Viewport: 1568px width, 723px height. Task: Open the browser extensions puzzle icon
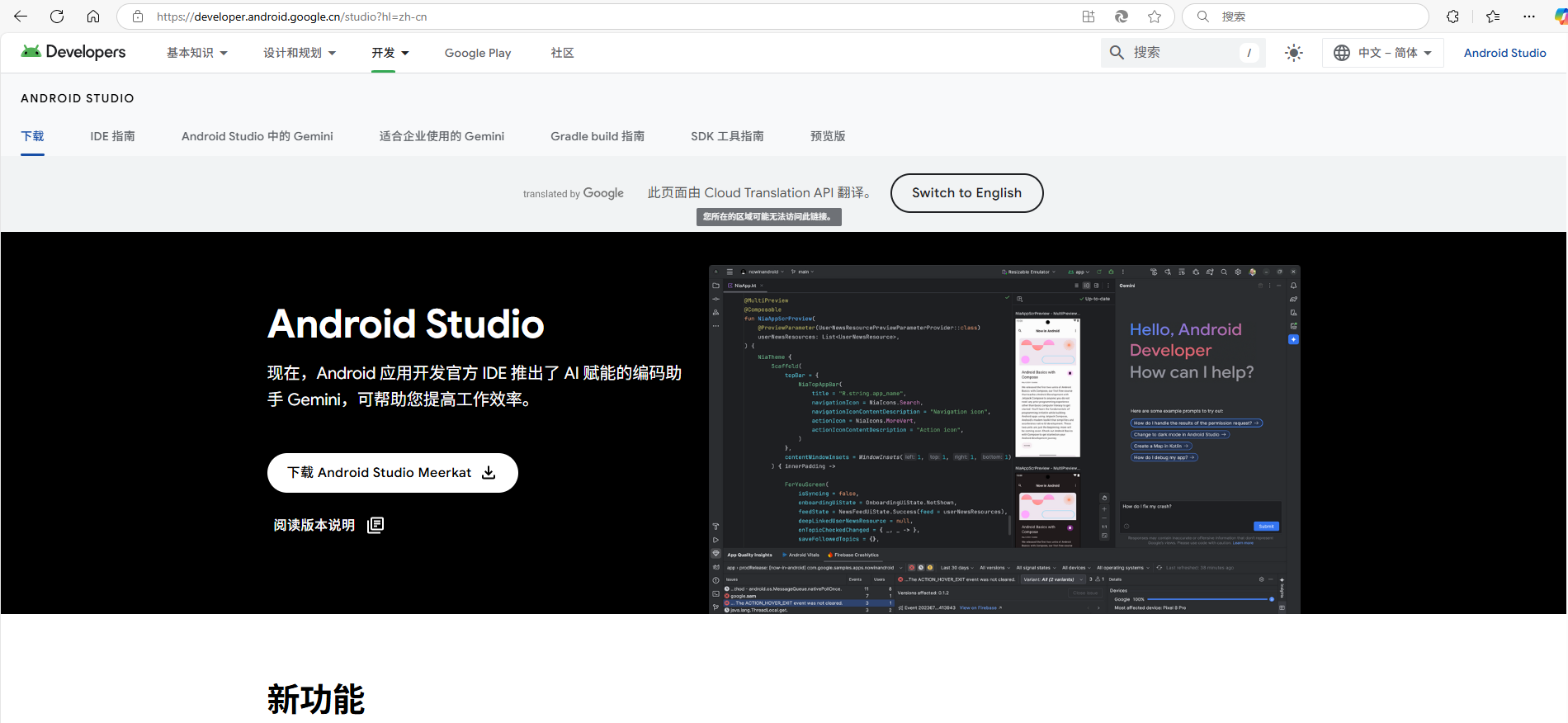[1453, 17]
